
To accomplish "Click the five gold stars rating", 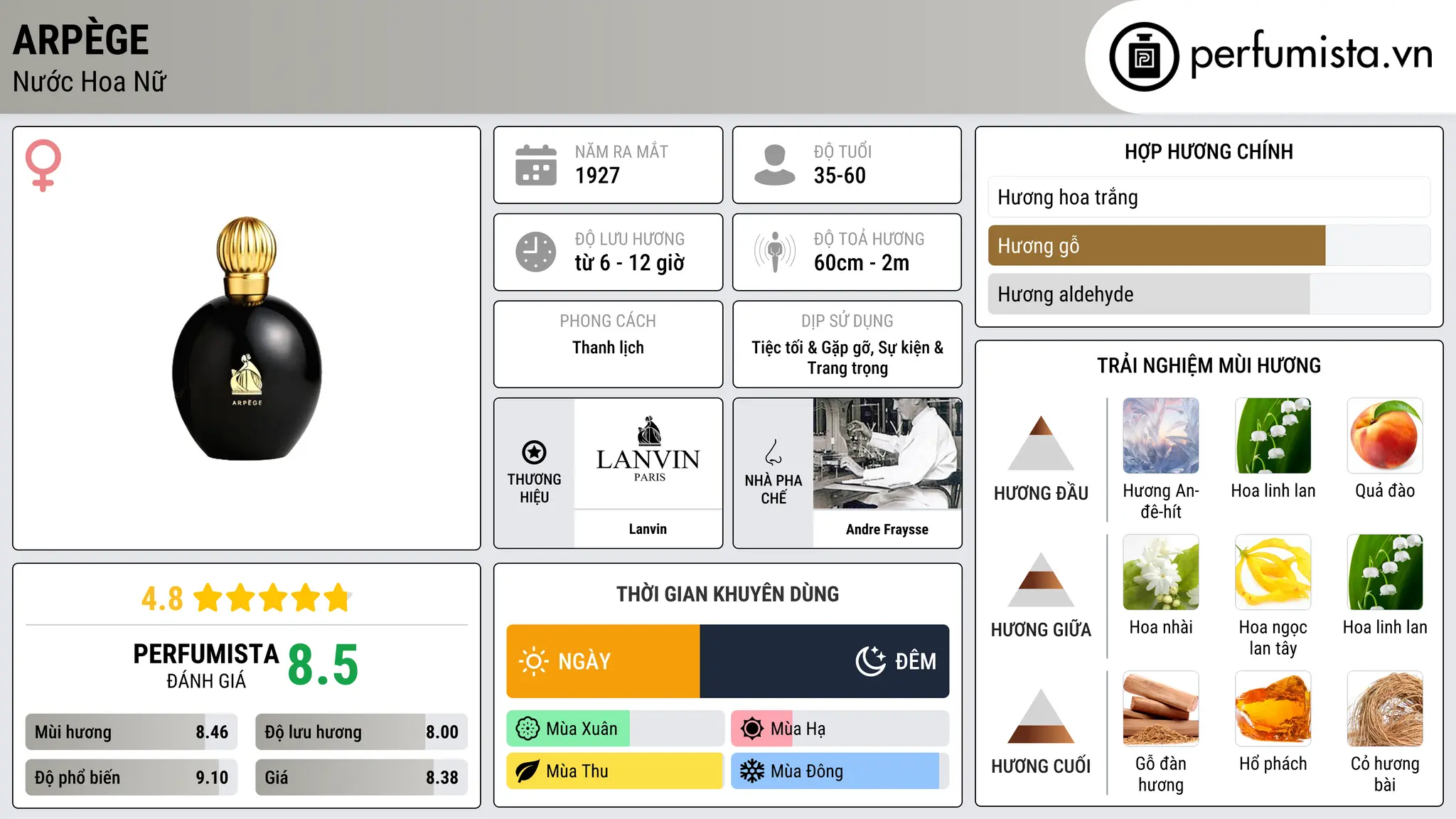I will (272, 598).
